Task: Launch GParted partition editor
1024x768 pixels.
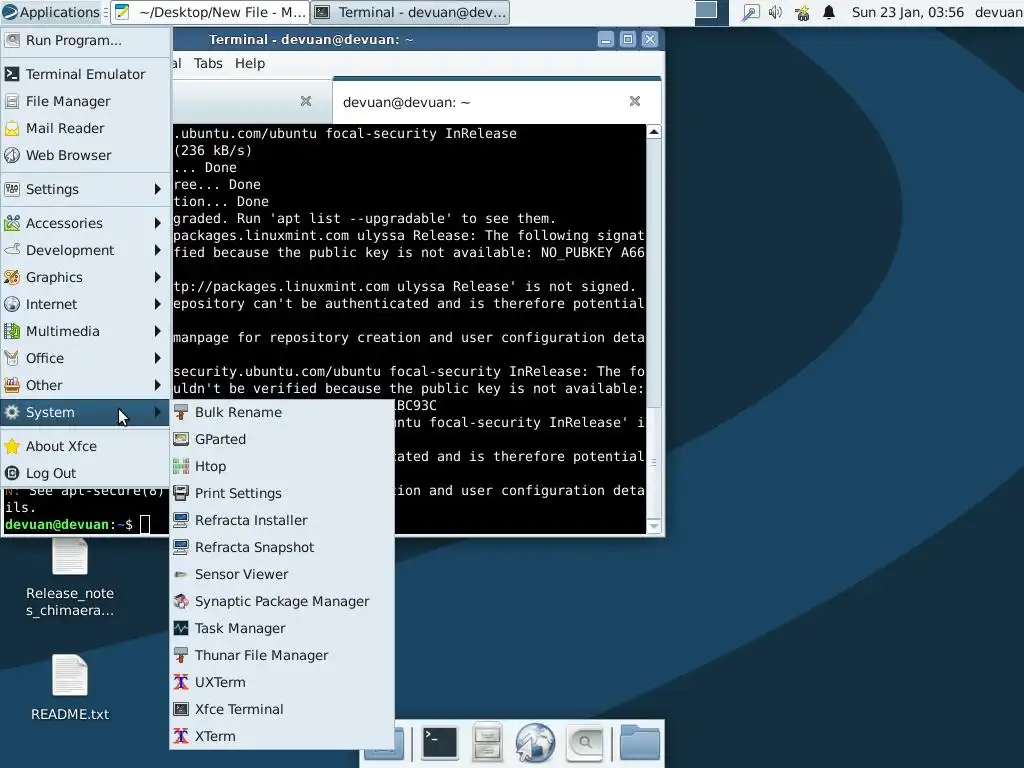Action: [281, 439]
